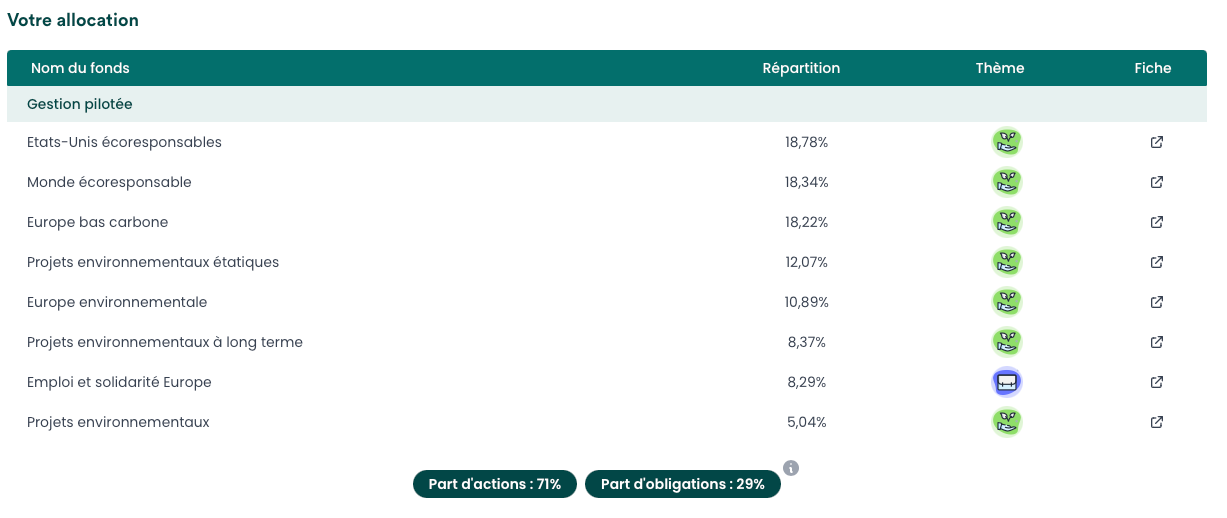Open fiche for Projets environnementaux à long terme
Image resolution: width=1227 pixels, height=518 pixels.
tap(1157, 342)
